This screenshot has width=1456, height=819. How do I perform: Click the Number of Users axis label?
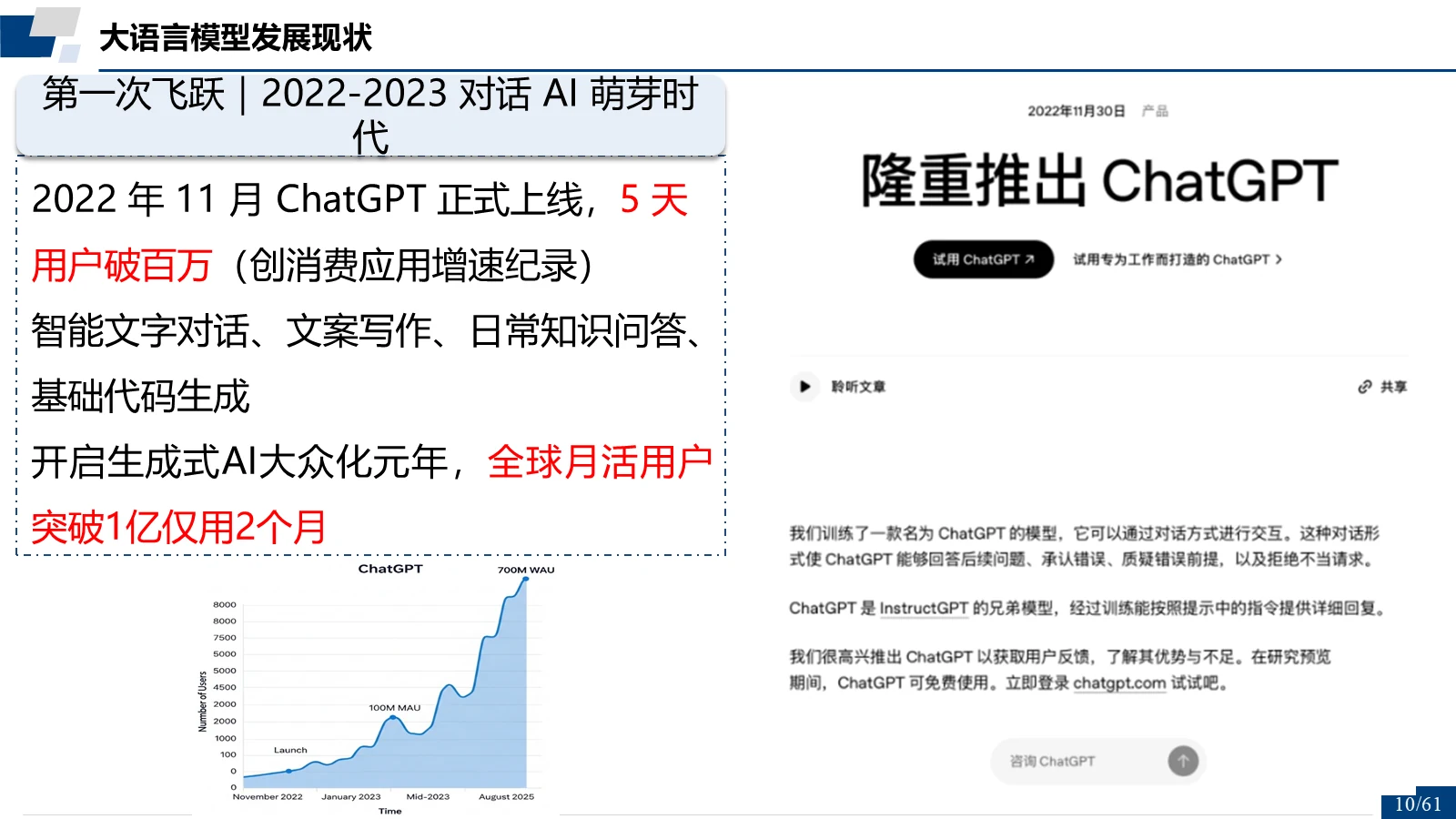pos(203,702)
